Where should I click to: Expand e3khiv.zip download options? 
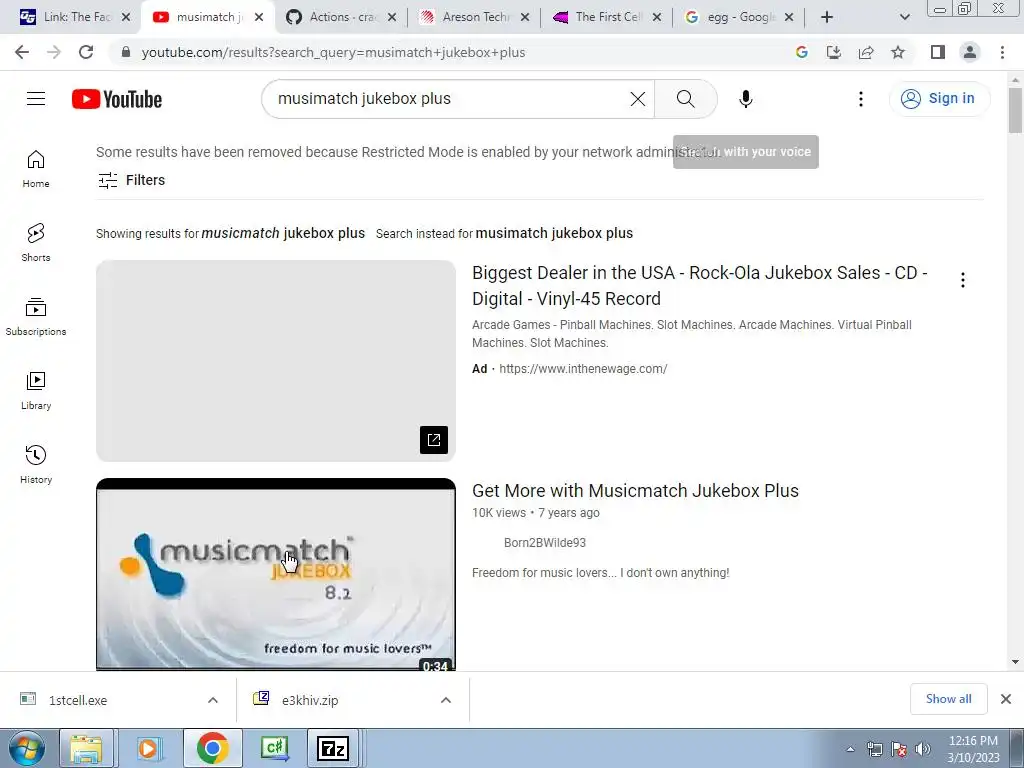click(446, 700)
